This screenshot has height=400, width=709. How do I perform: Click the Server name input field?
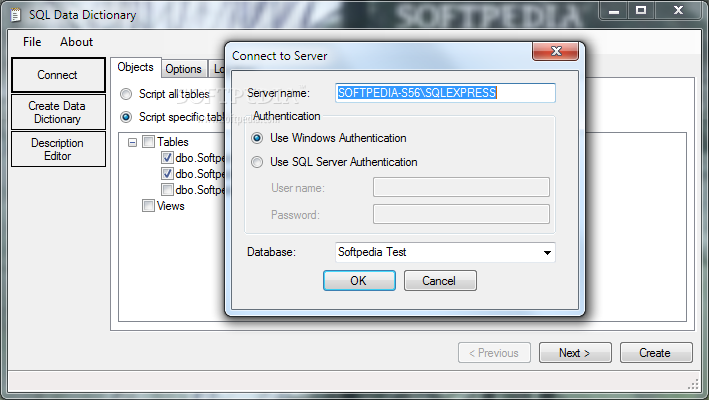[445, 93]
